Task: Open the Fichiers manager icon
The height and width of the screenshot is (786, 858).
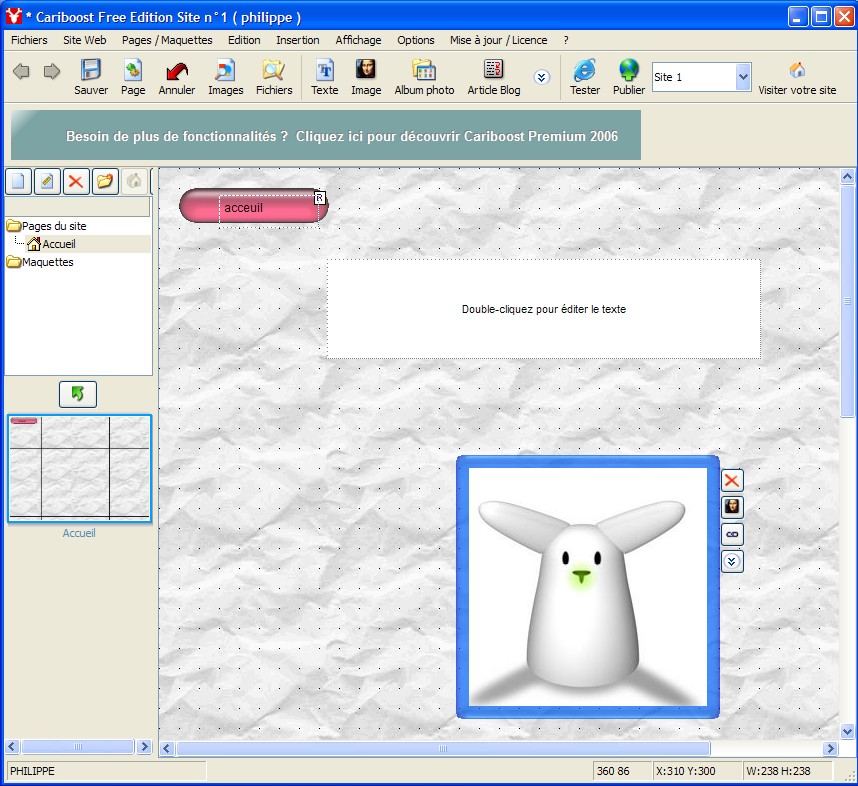Action: 274,77
